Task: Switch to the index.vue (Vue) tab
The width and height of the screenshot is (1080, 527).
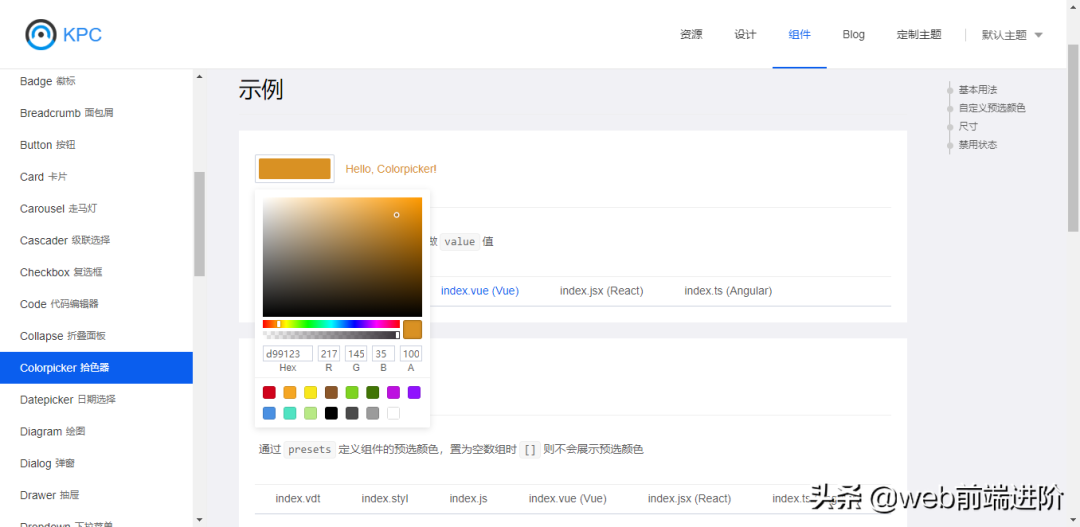Action: pyautogui.click(x=480, y=291)
